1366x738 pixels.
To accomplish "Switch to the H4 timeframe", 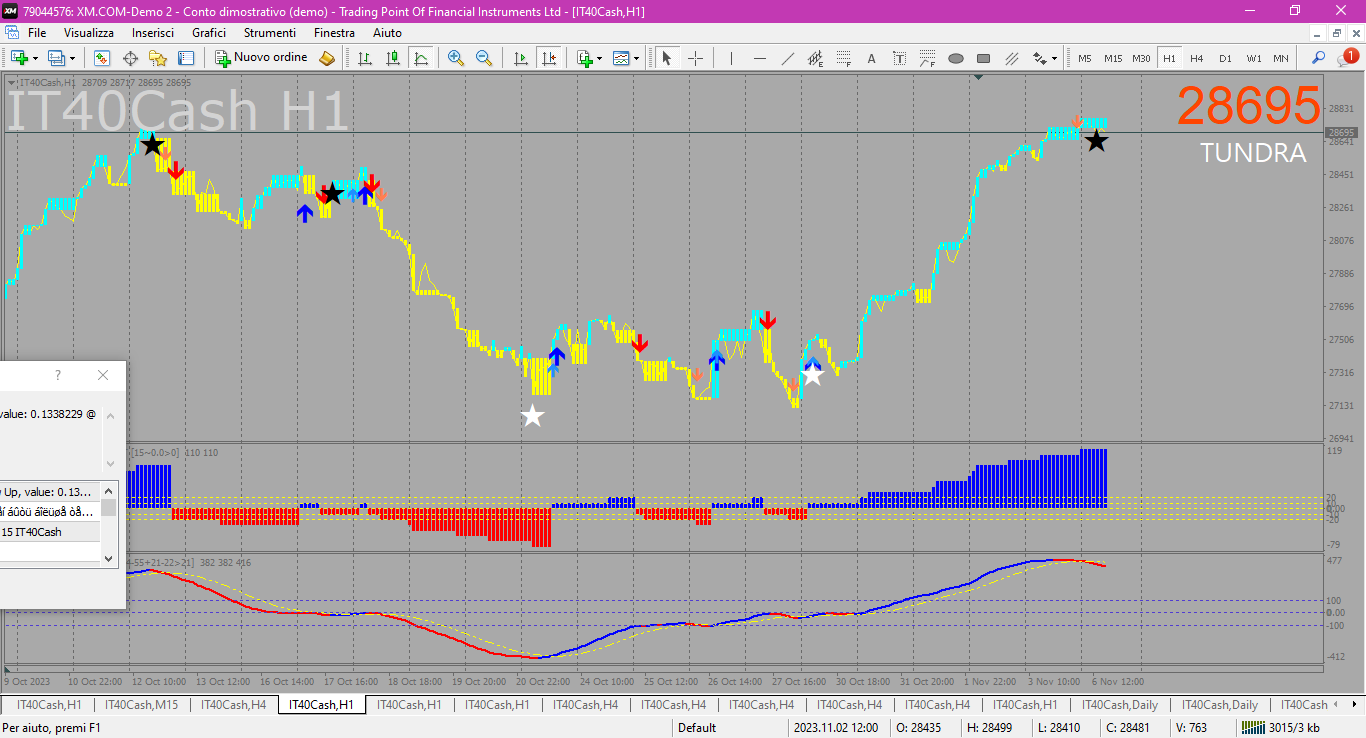I will 1196,58.
